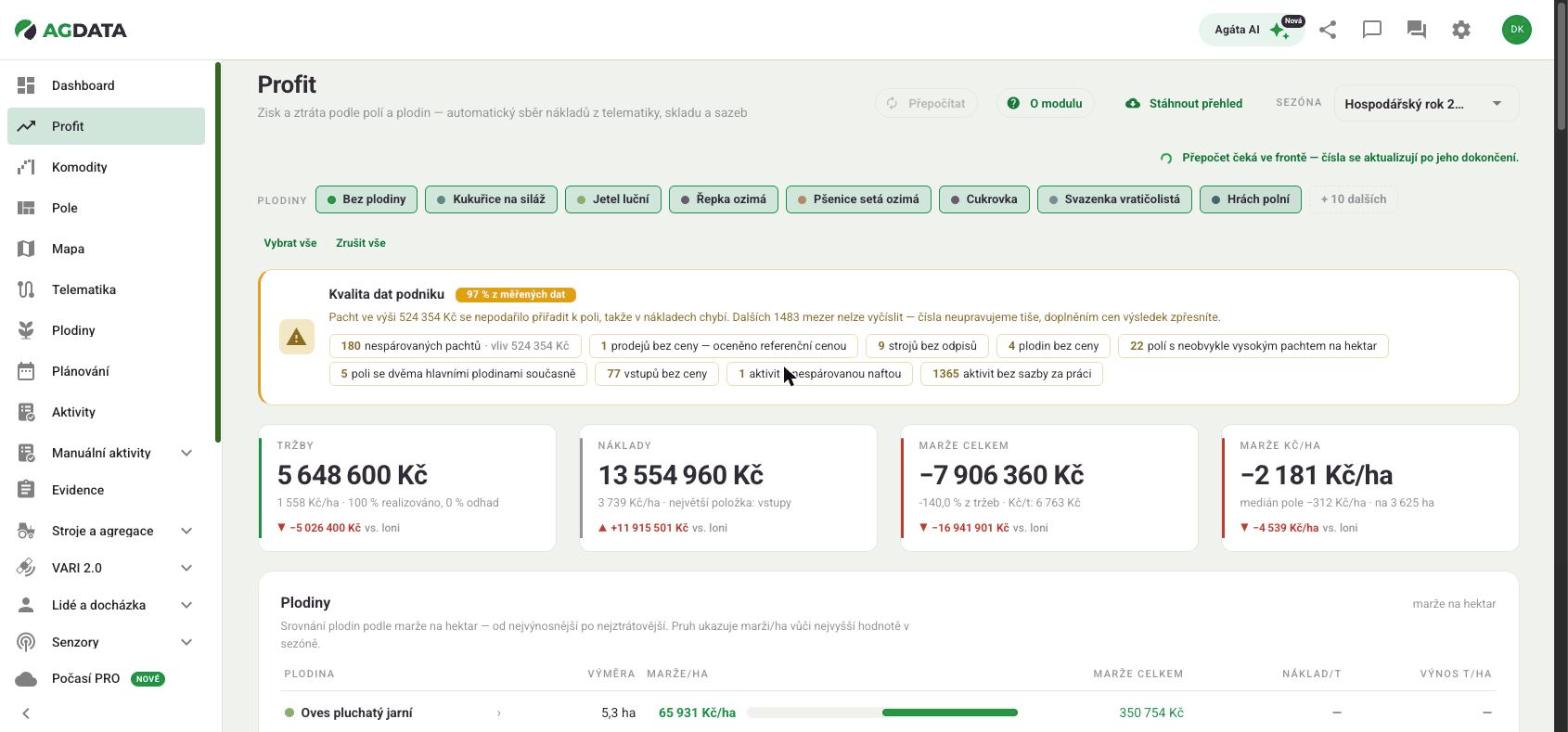Expand the Senzory submenu
The width and height of the screenshot is (1568, 732).
click(x=186, y=642)
